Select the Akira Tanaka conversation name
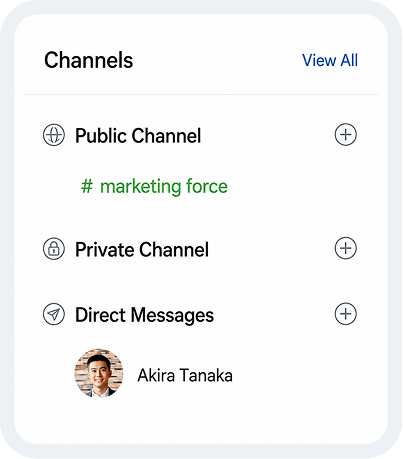The height and width of the screenshot is (459, 403). (185, 375)
